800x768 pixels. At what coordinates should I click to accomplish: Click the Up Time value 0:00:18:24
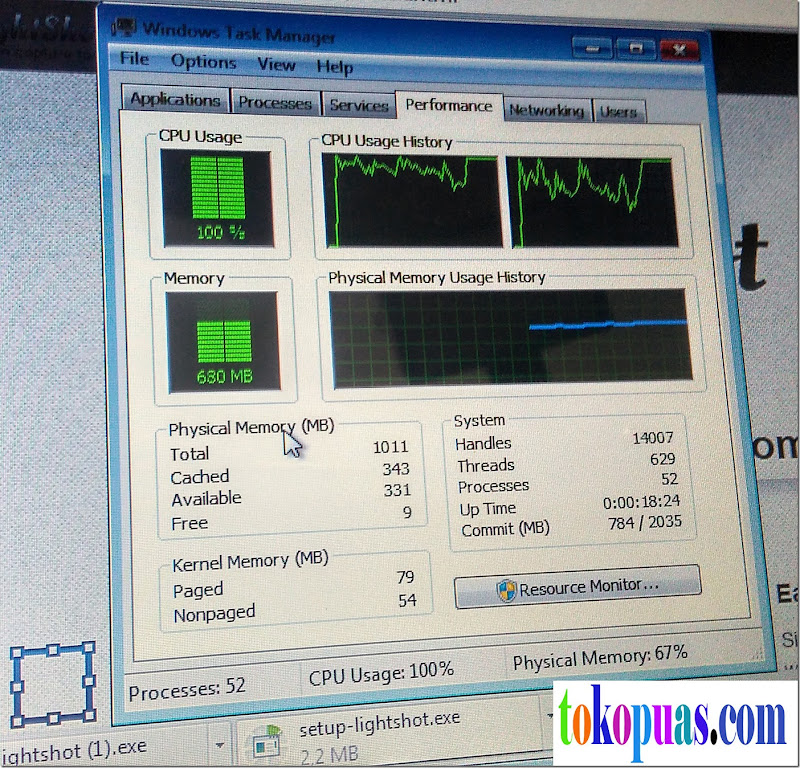coord(641,502)
